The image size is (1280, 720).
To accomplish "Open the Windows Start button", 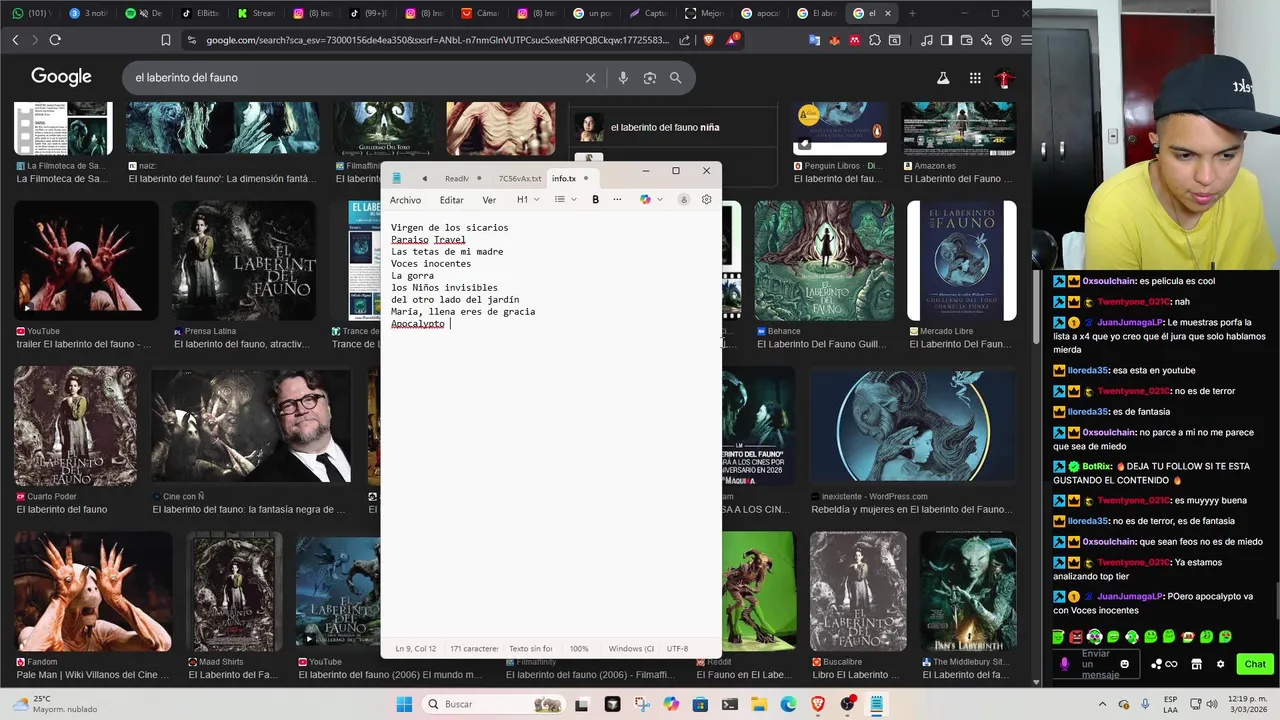I will (x=404, y=704).
